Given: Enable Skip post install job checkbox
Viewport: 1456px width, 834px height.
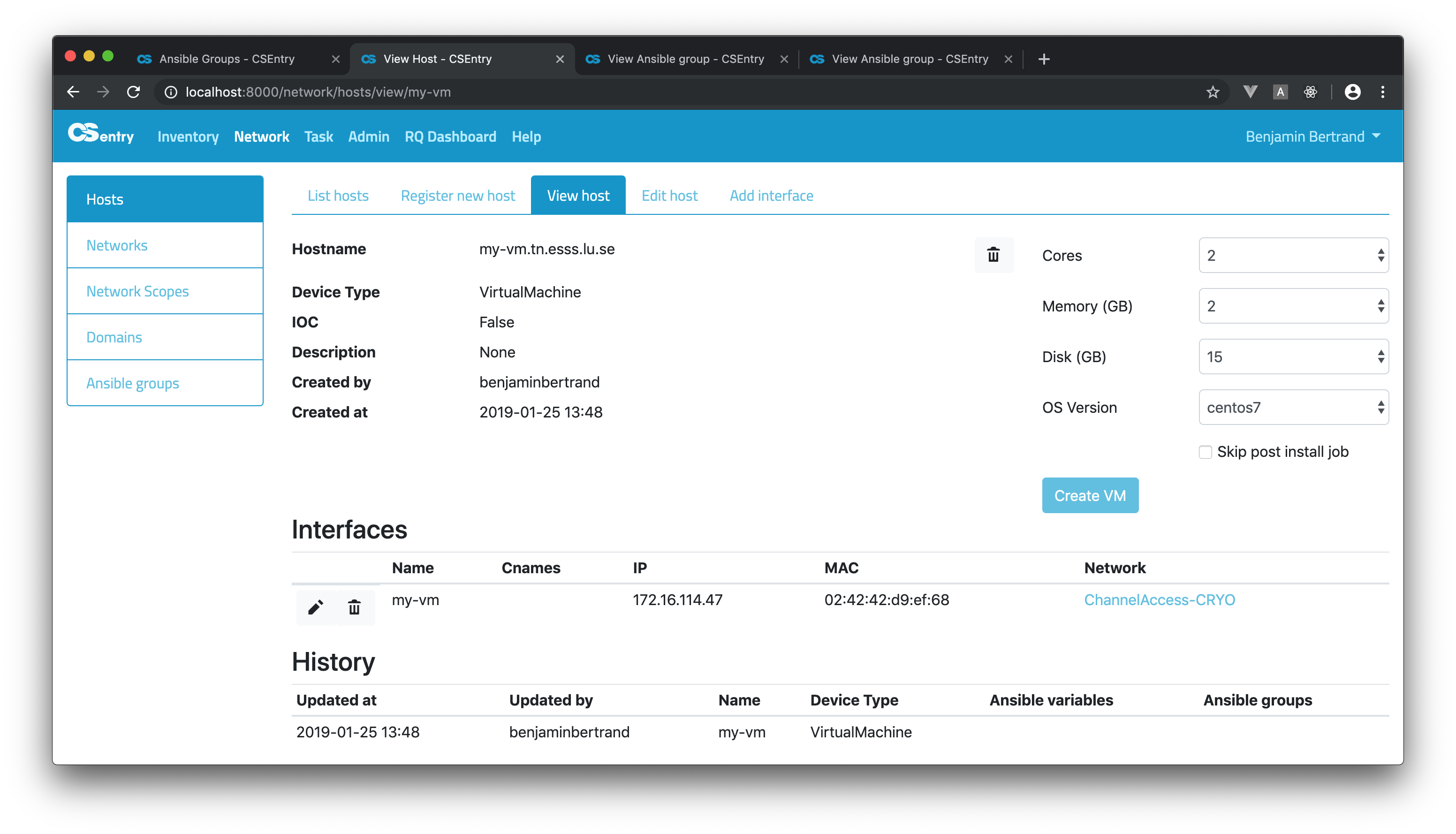Looking at the screenshot, I should point(1205,452).
